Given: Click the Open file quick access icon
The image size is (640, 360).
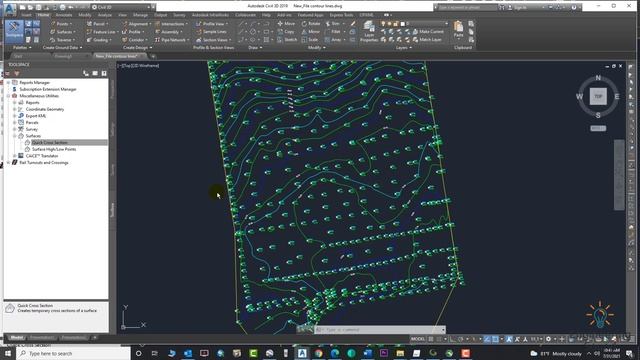Looking at the screenshot, I should [30, 7].
